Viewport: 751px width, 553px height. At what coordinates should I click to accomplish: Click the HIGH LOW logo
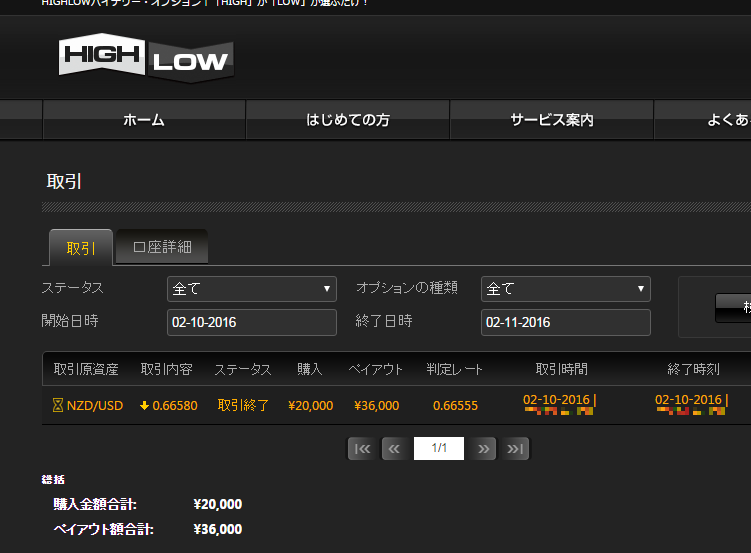tap(146, 57)
